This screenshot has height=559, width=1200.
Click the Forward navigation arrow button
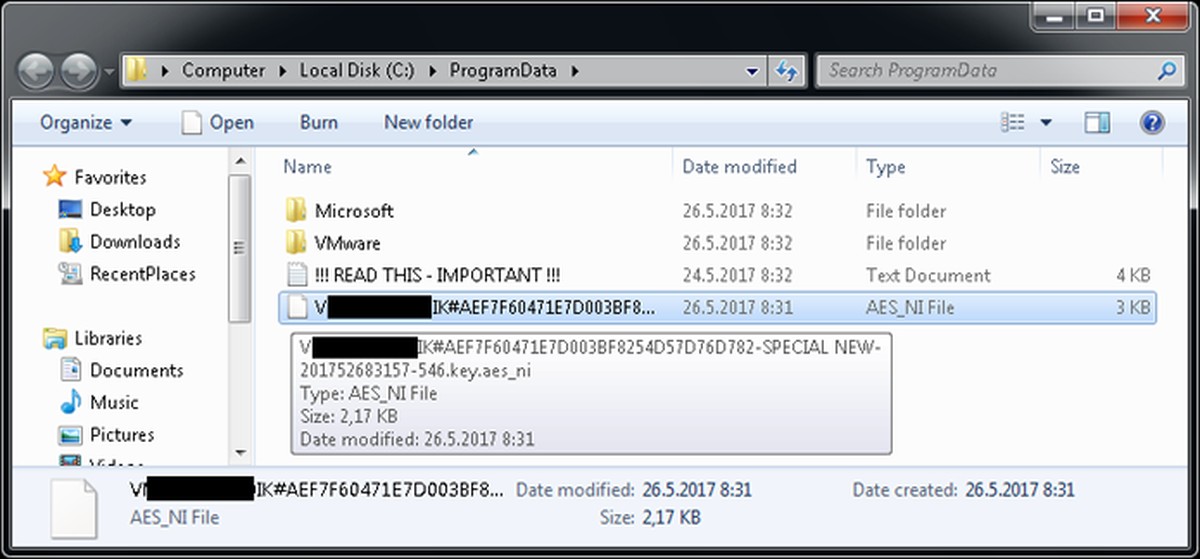click(x=78, y=71)
